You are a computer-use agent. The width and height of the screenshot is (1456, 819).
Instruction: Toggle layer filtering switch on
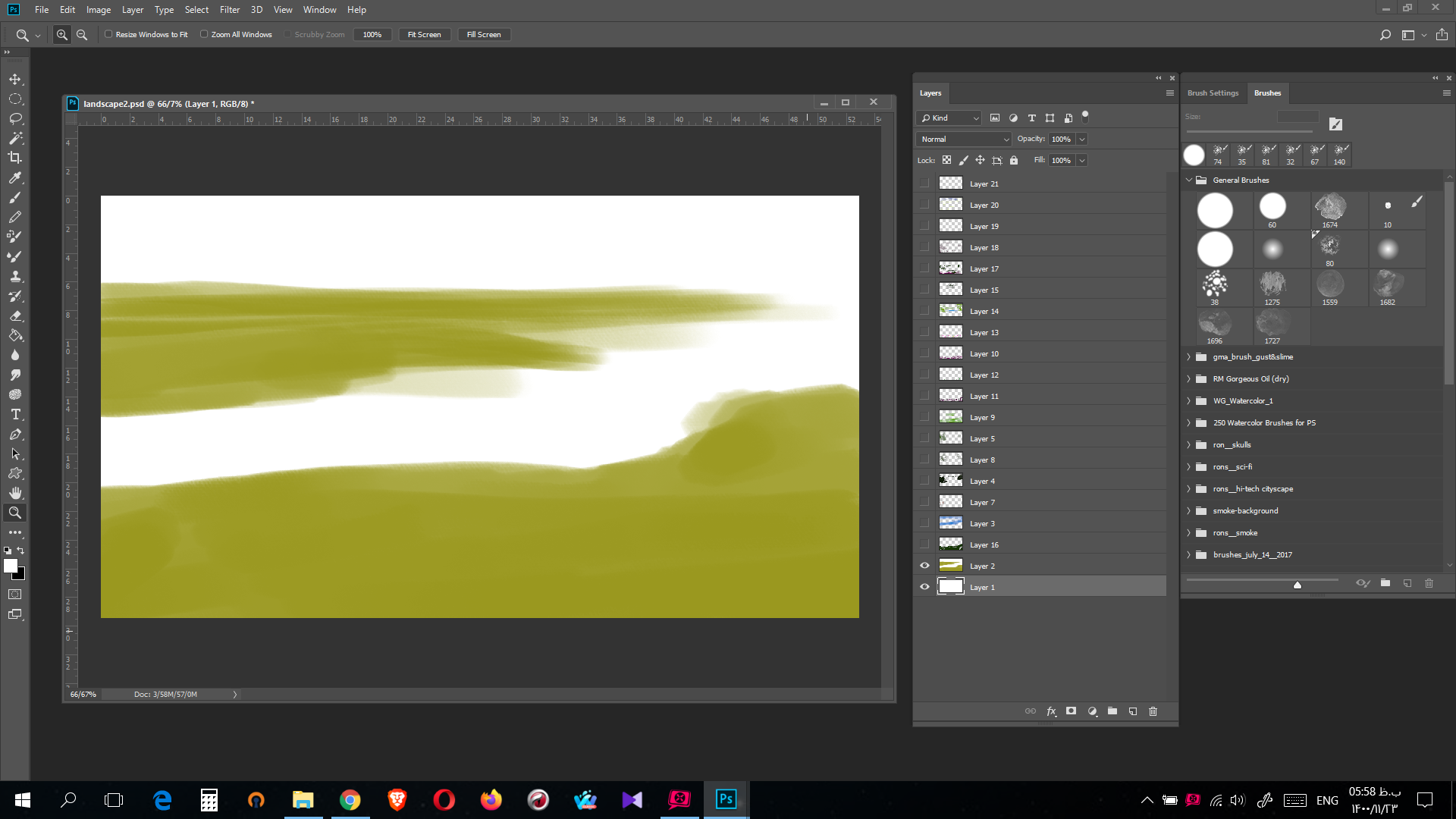coord(1085,117)
